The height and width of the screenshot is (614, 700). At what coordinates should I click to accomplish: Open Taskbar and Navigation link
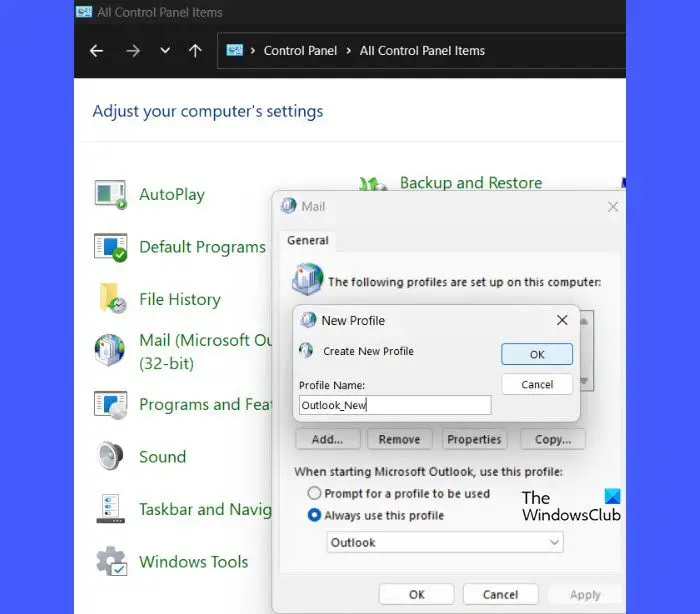[x=205, y=509]
